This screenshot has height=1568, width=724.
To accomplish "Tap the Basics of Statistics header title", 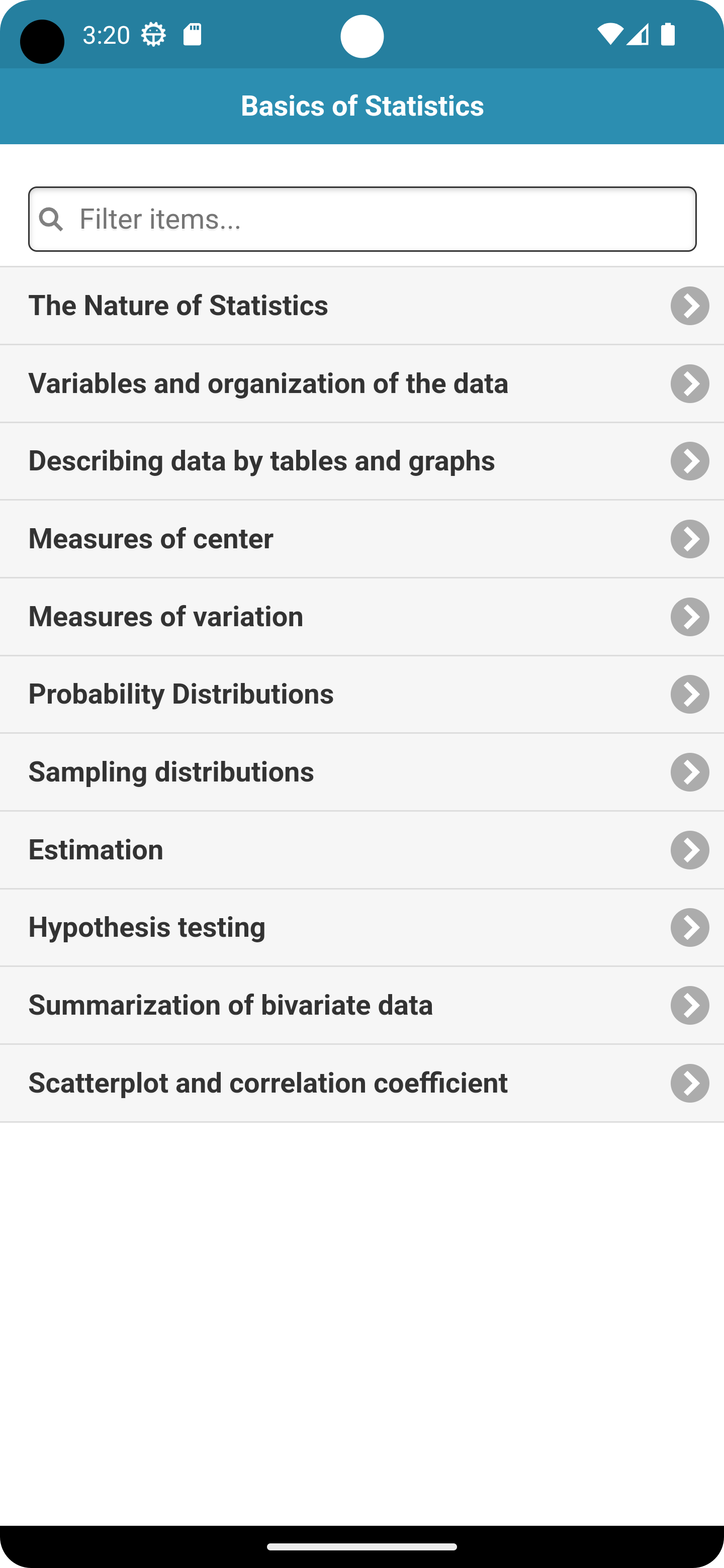I will [x=363, y=106].
